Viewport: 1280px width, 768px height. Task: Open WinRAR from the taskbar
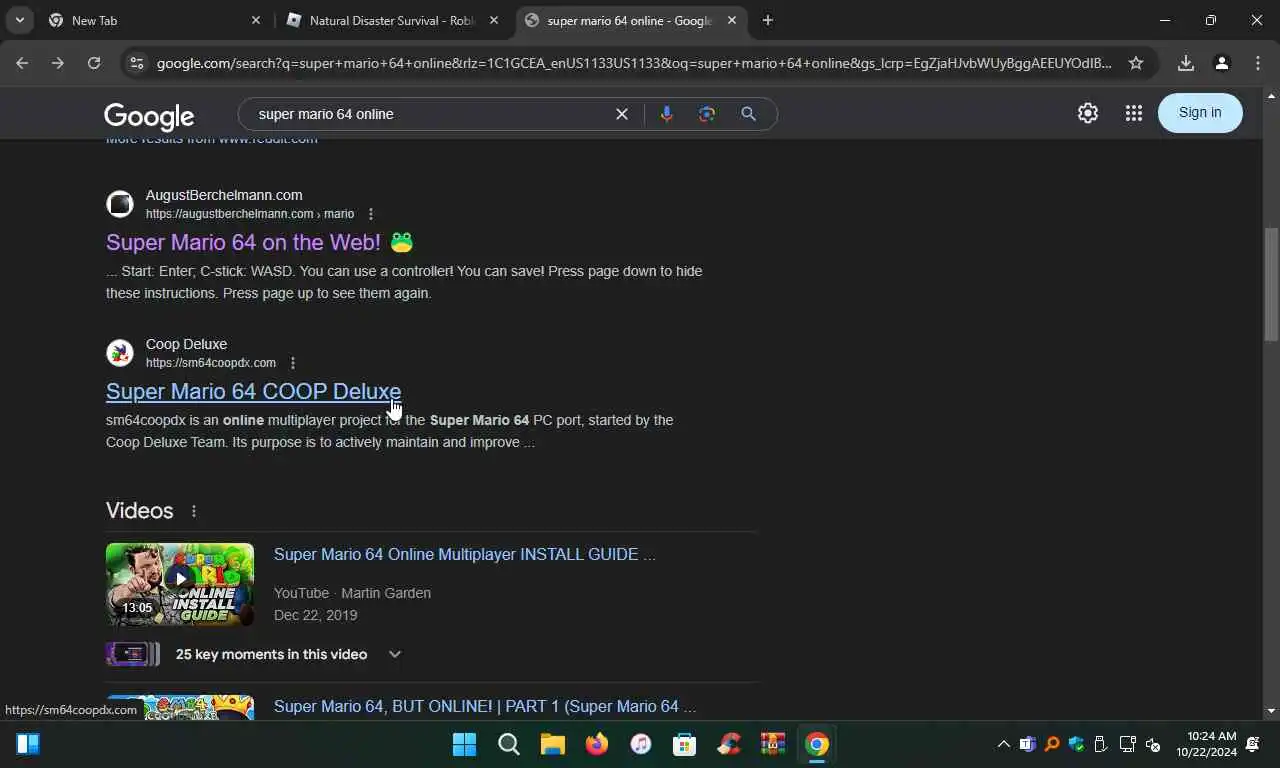tap(773, 744)
